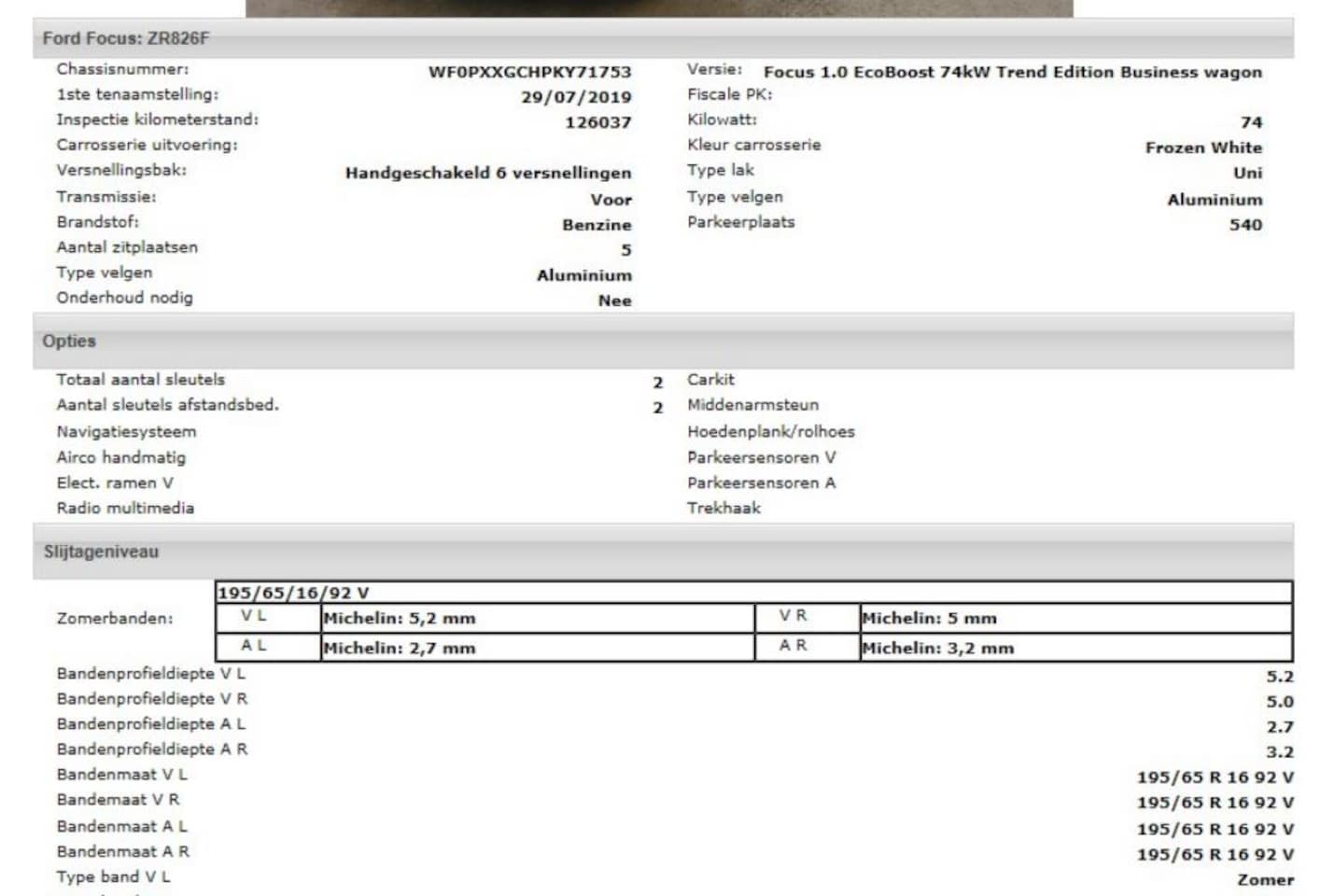Viewport: 1334px width, 896px height.
Task: Click the Brandstof value Benzine
Action: point(597,225)
